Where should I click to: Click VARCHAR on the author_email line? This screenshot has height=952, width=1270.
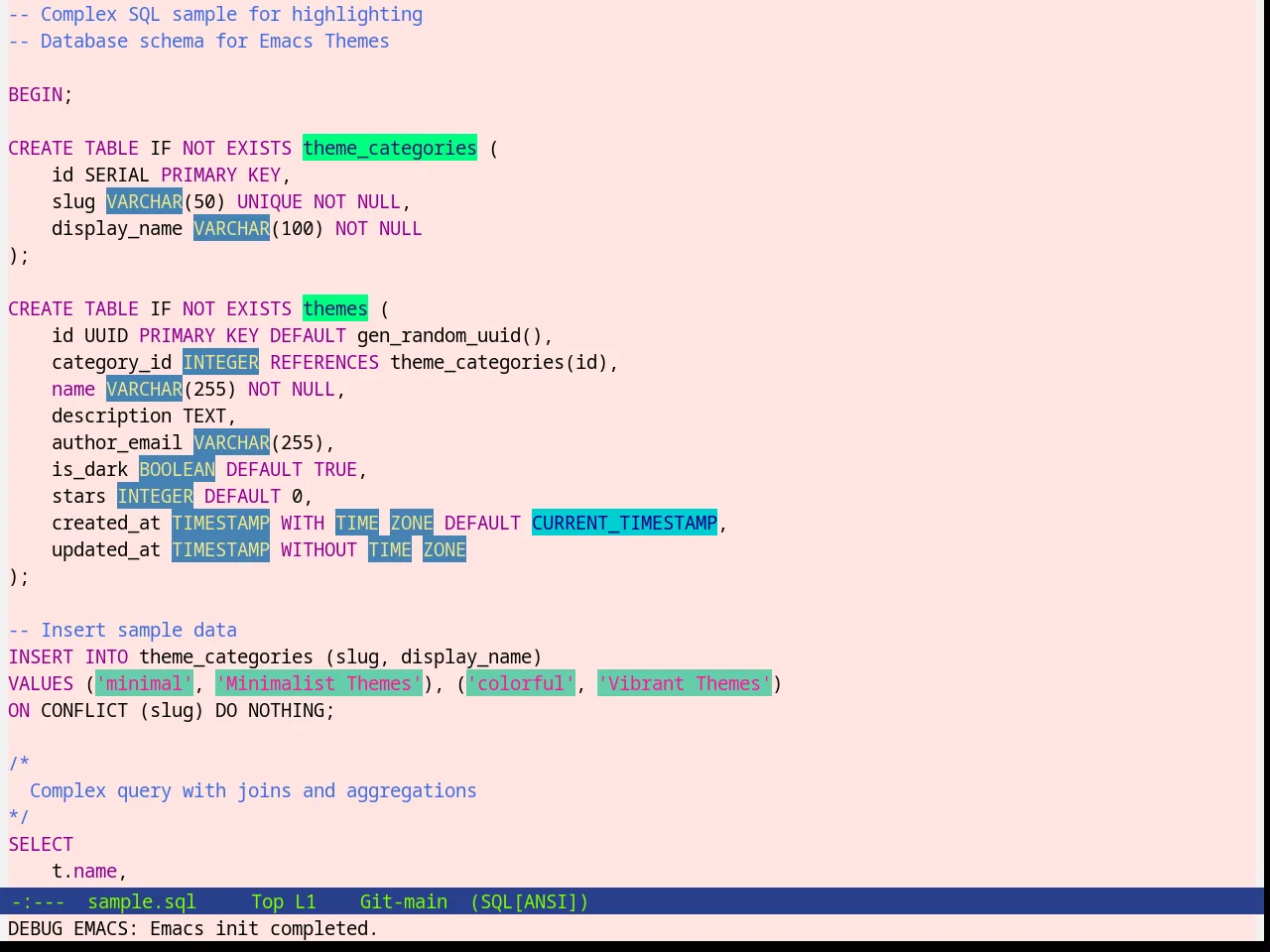click(232, 442)
